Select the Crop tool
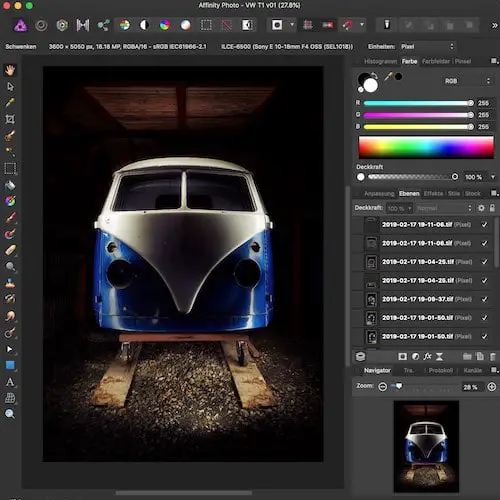 10,119
